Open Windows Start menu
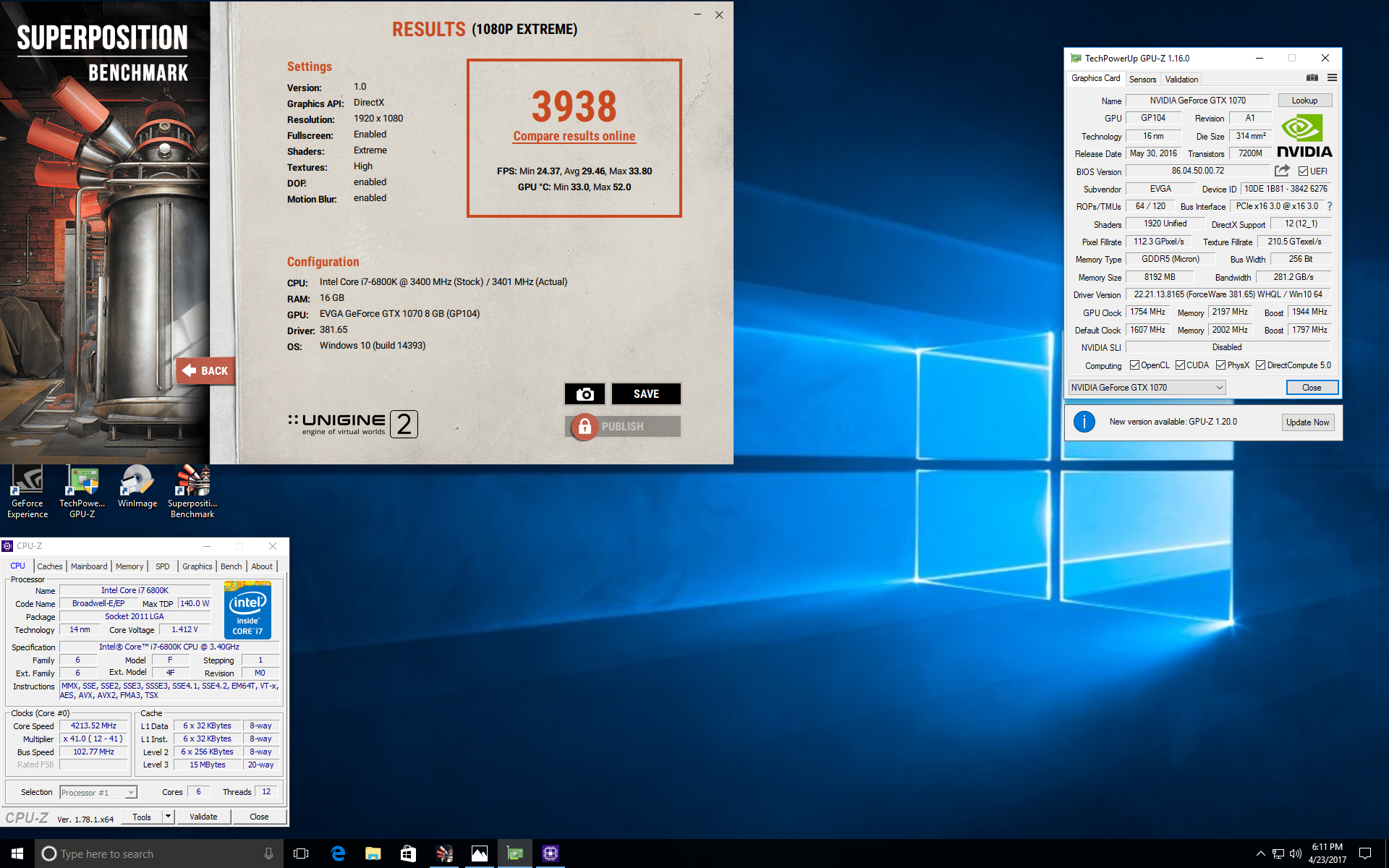Viewport: 1389px width, 868px height. click(17, 854)
